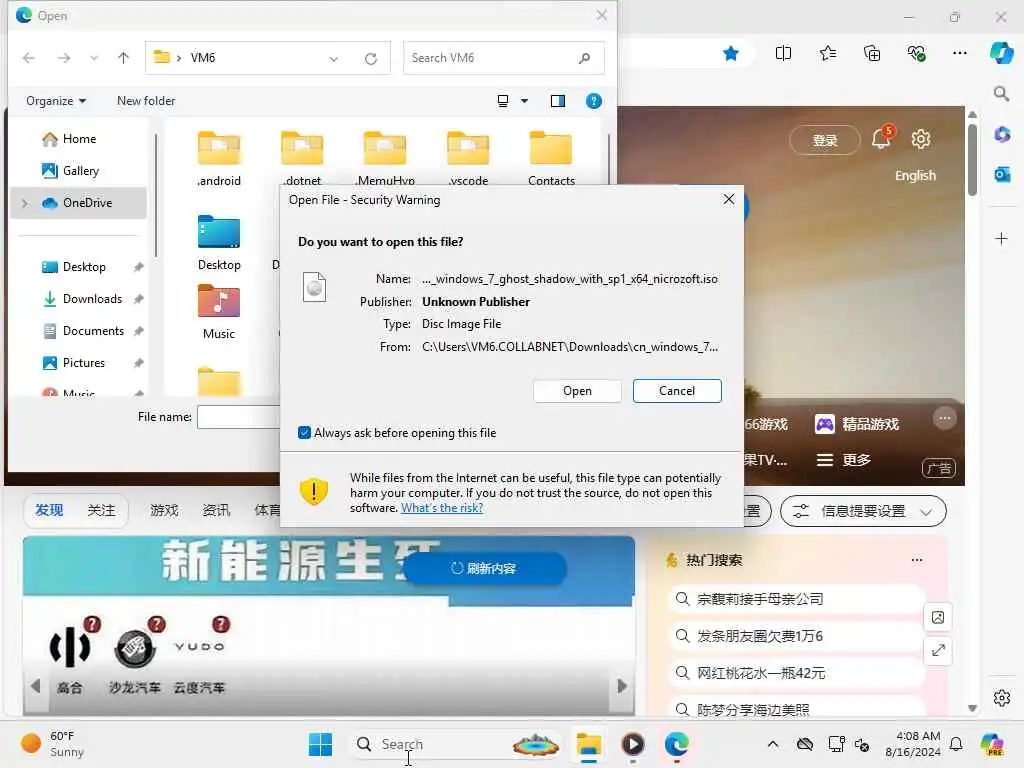Click the File name input field
Viewport: 1024px width, 768px height.
(x=239, y=417)
